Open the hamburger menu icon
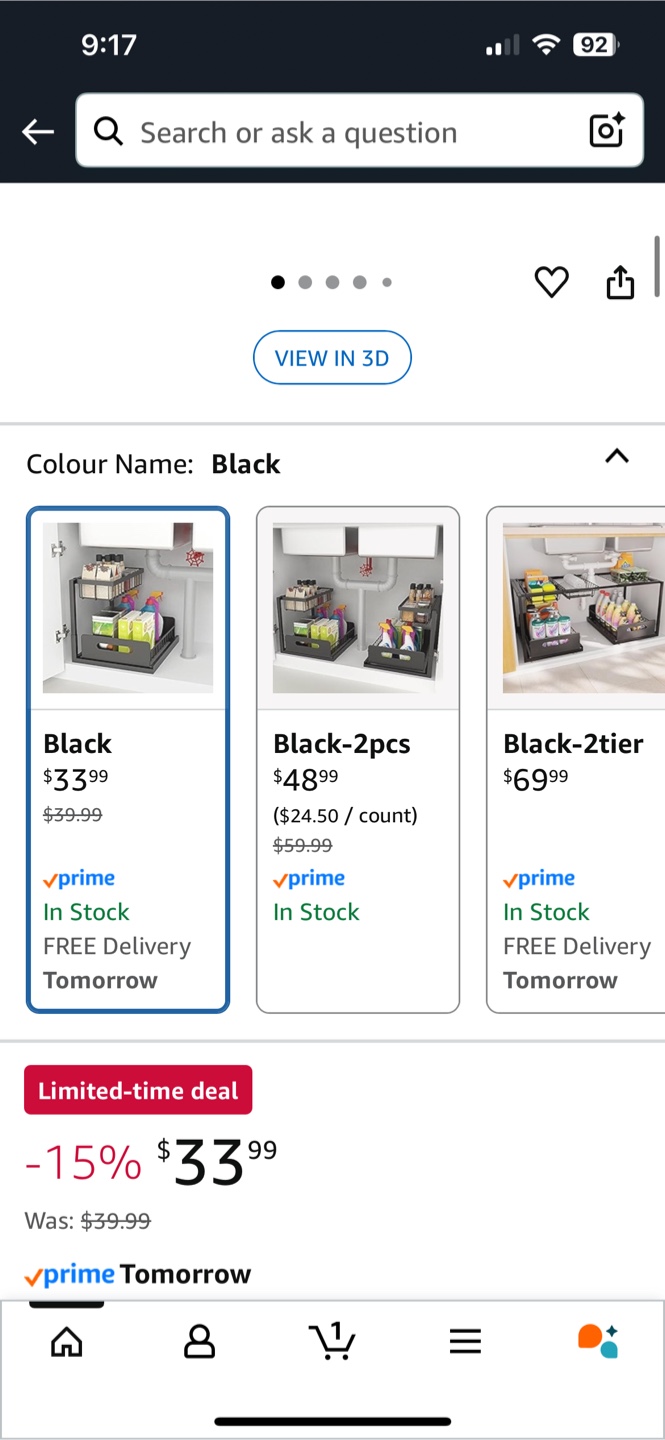The width and height of the screenshot is (665, 1440). [465, 1341]
